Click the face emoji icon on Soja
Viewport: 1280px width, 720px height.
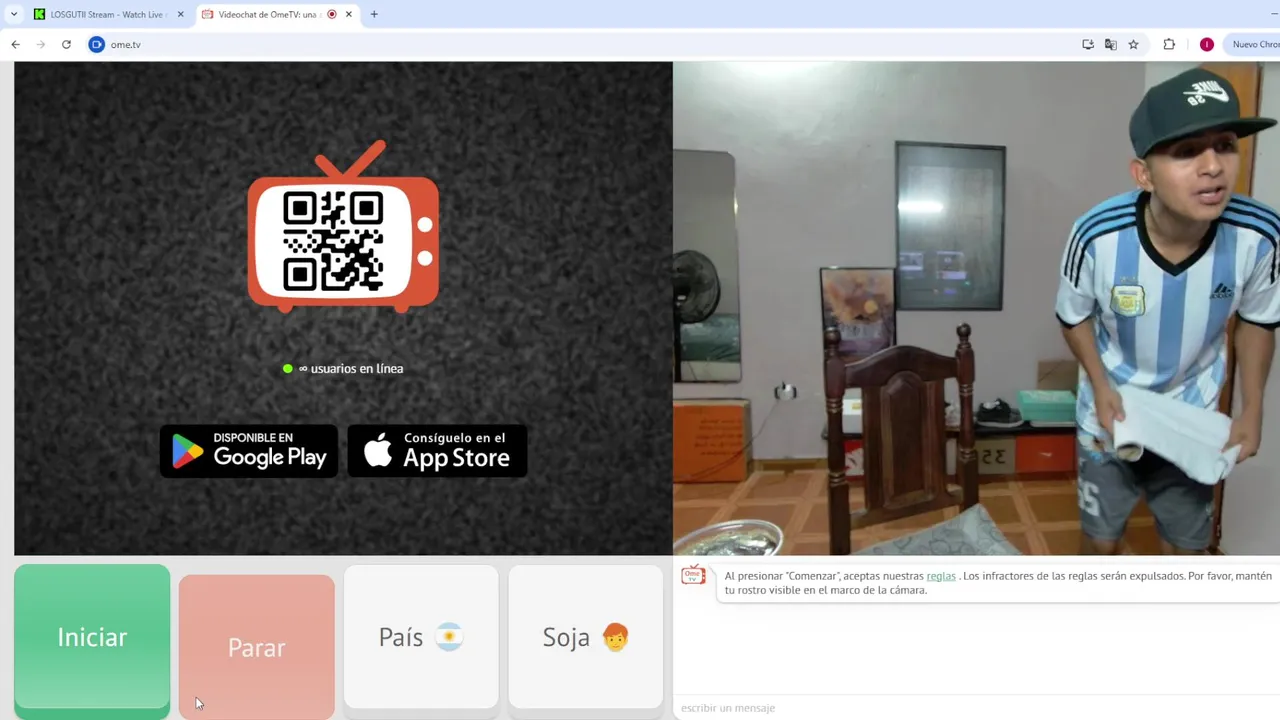pyautogui.click(x=615, y=637)
